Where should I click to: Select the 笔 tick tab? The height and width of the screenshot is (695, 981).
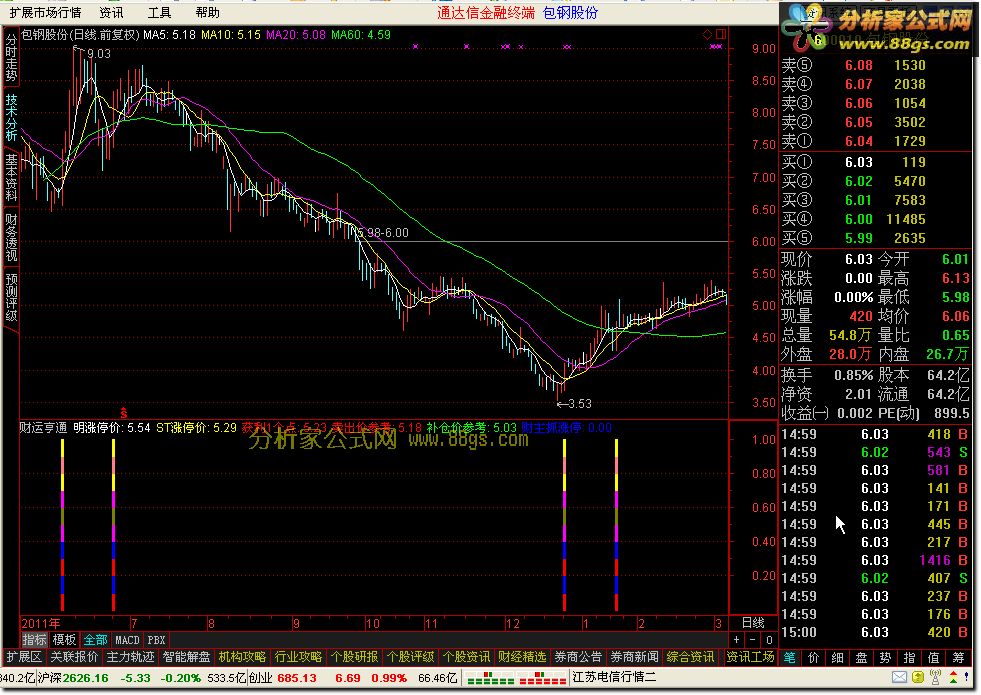click(x=790, y=657)
